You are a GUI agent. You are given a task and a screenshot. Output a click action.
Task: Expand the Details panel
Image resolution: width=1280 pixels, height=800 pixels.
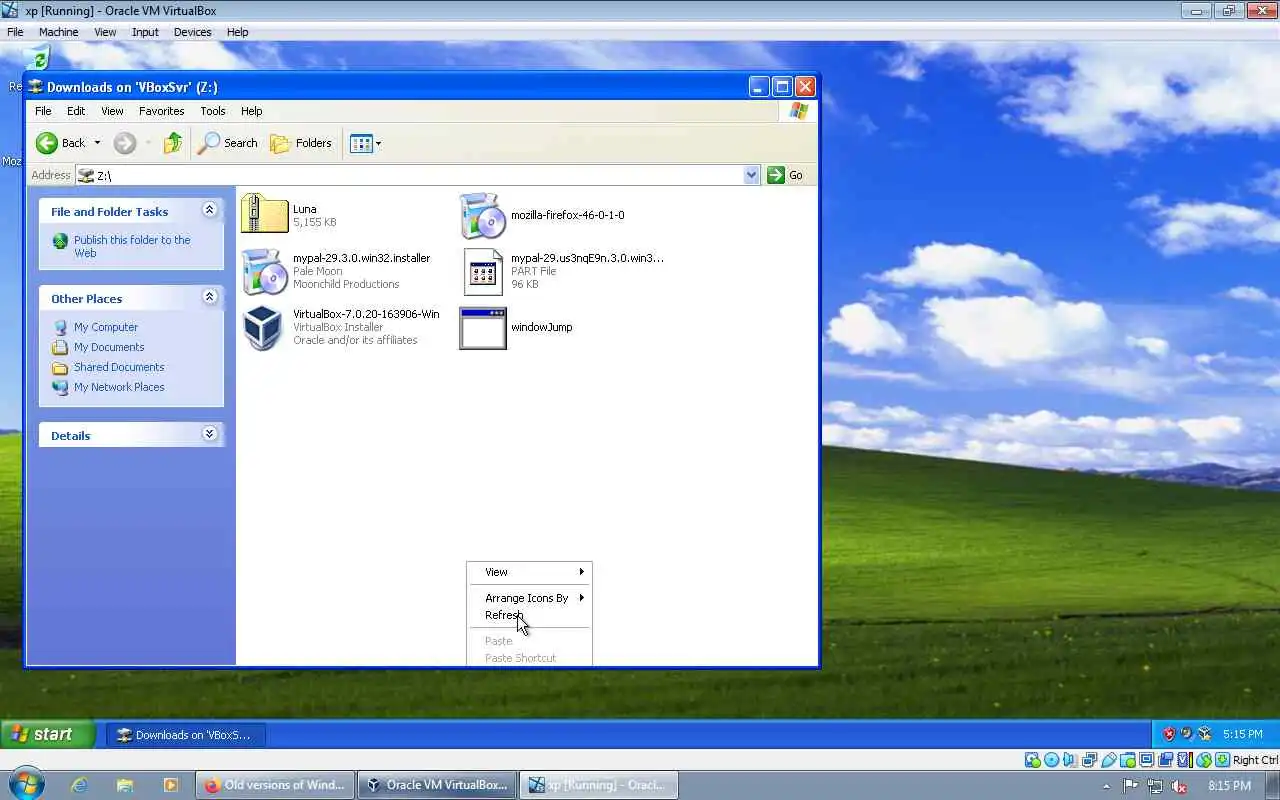209,434
